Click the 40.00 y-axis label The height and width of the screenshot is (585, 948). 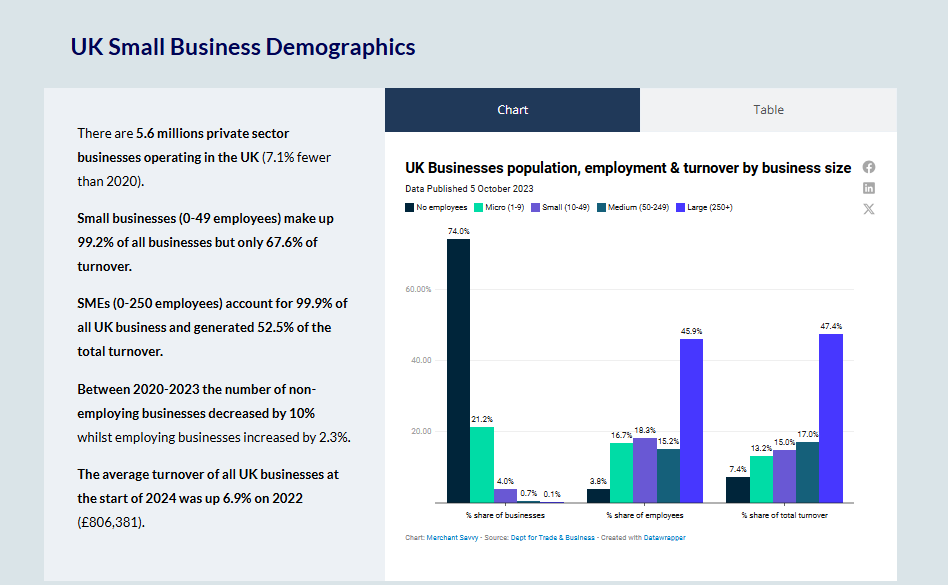click(421, 360)
